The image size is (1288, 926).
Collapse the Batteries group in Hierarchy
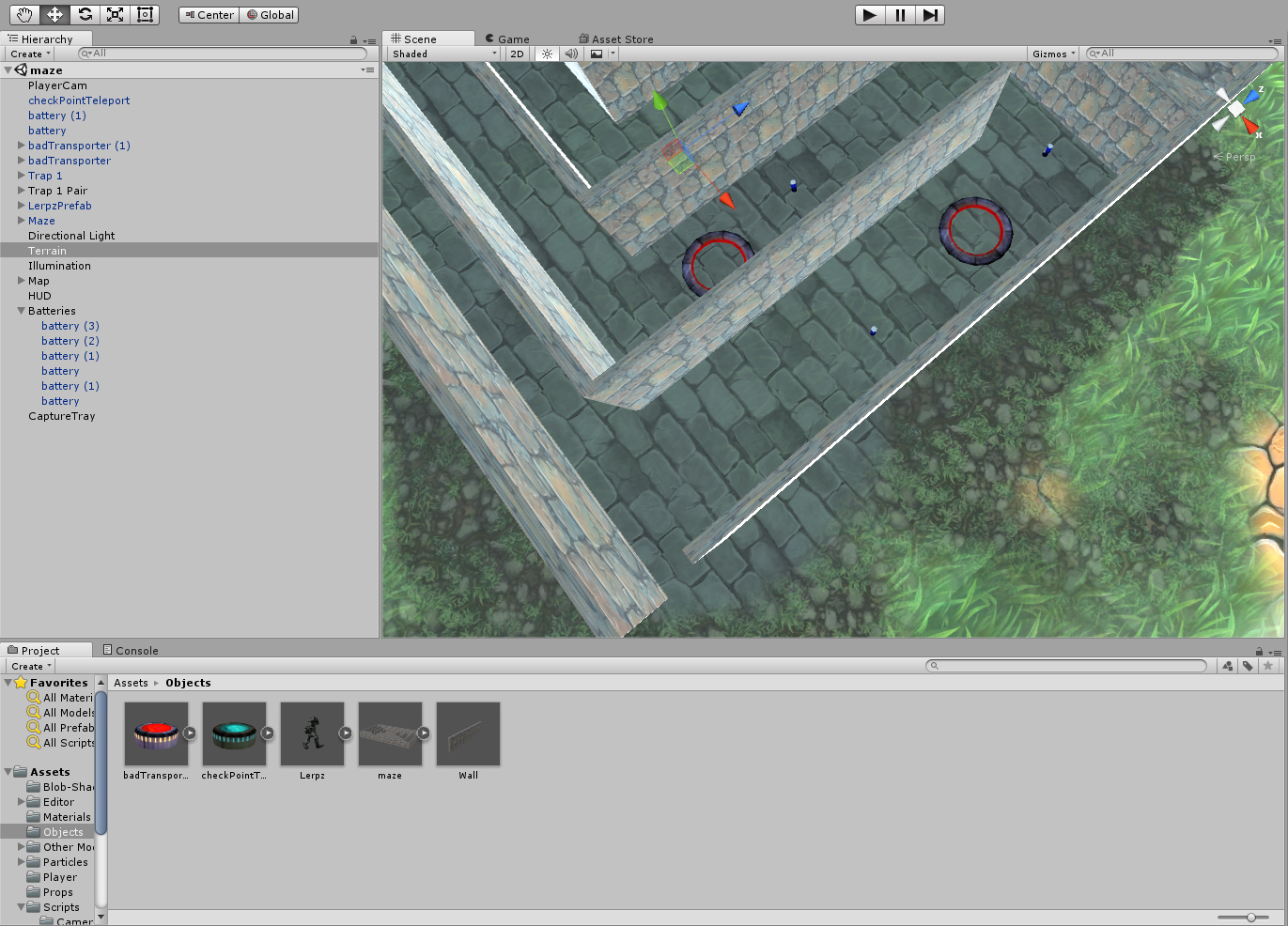pos(22,311)
